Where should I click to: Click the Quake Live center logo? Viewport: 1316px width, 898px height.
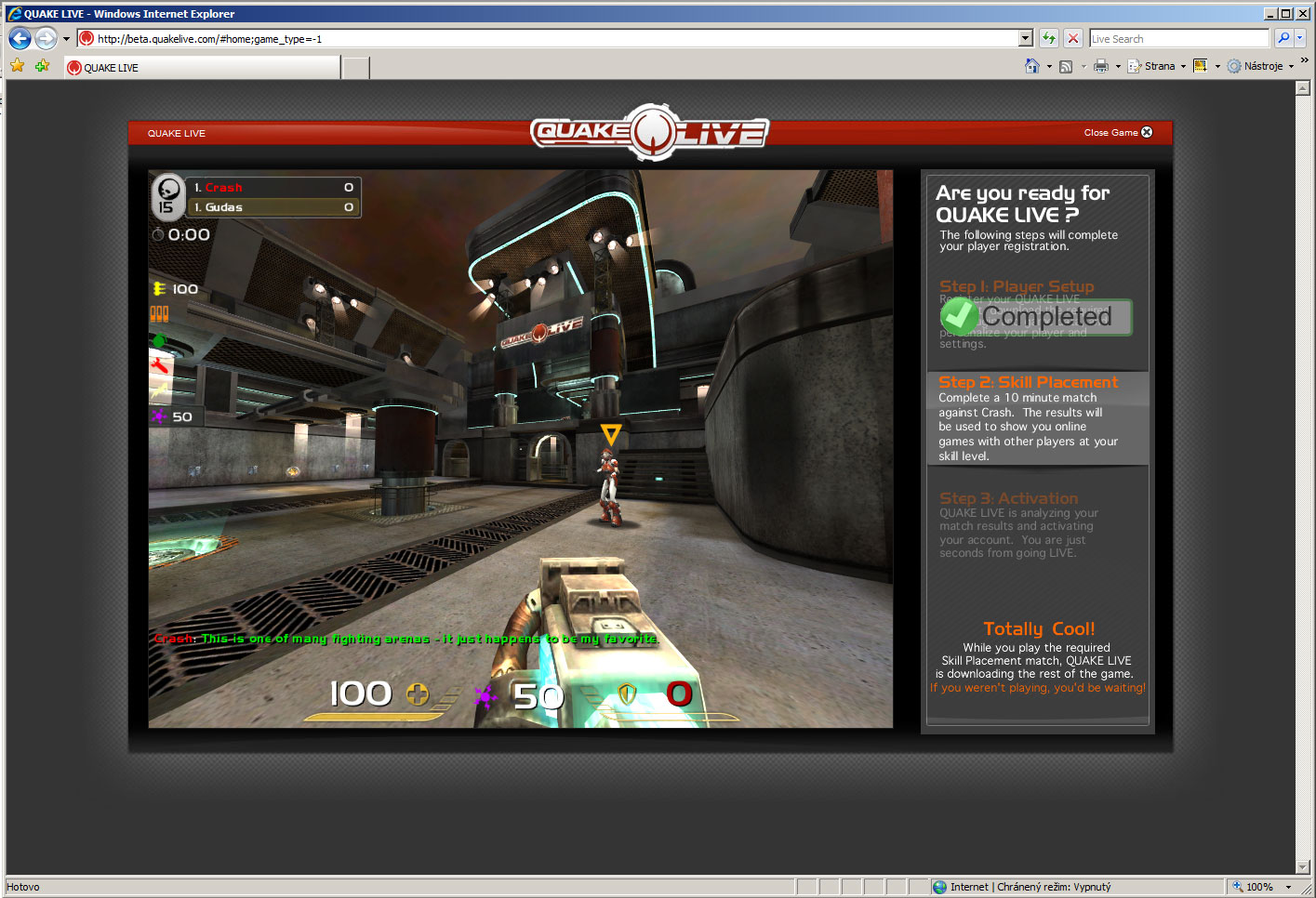click(649, 132)
